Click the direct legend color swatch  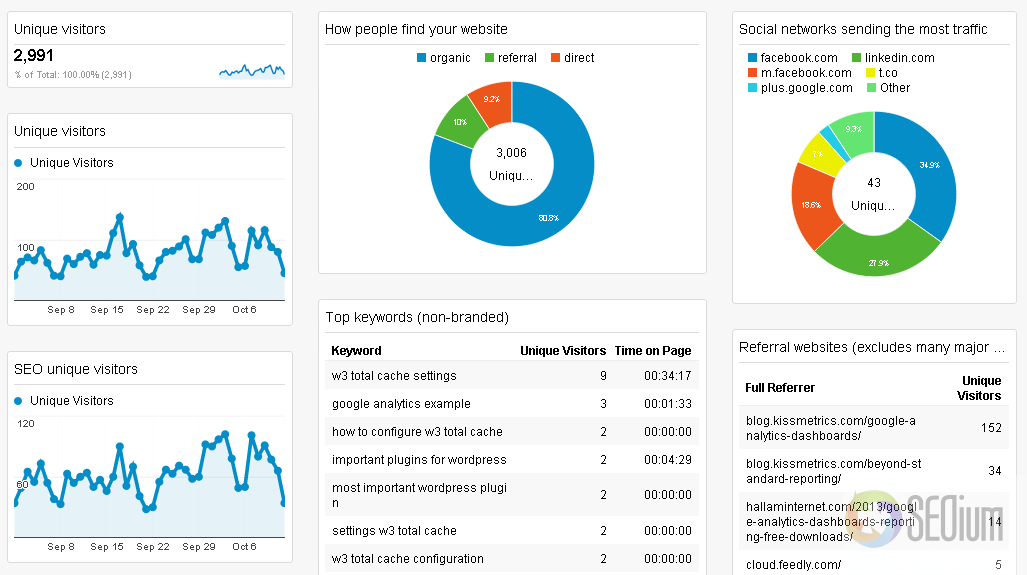point(555,58)
